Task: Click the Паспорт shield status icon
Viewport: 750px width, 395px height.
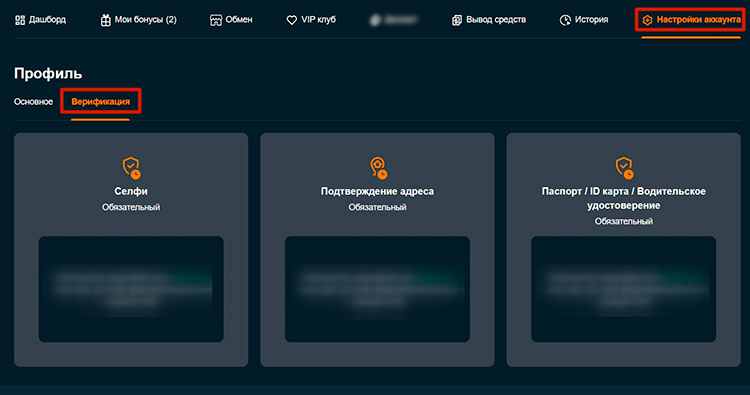Action: coord(624,168)
